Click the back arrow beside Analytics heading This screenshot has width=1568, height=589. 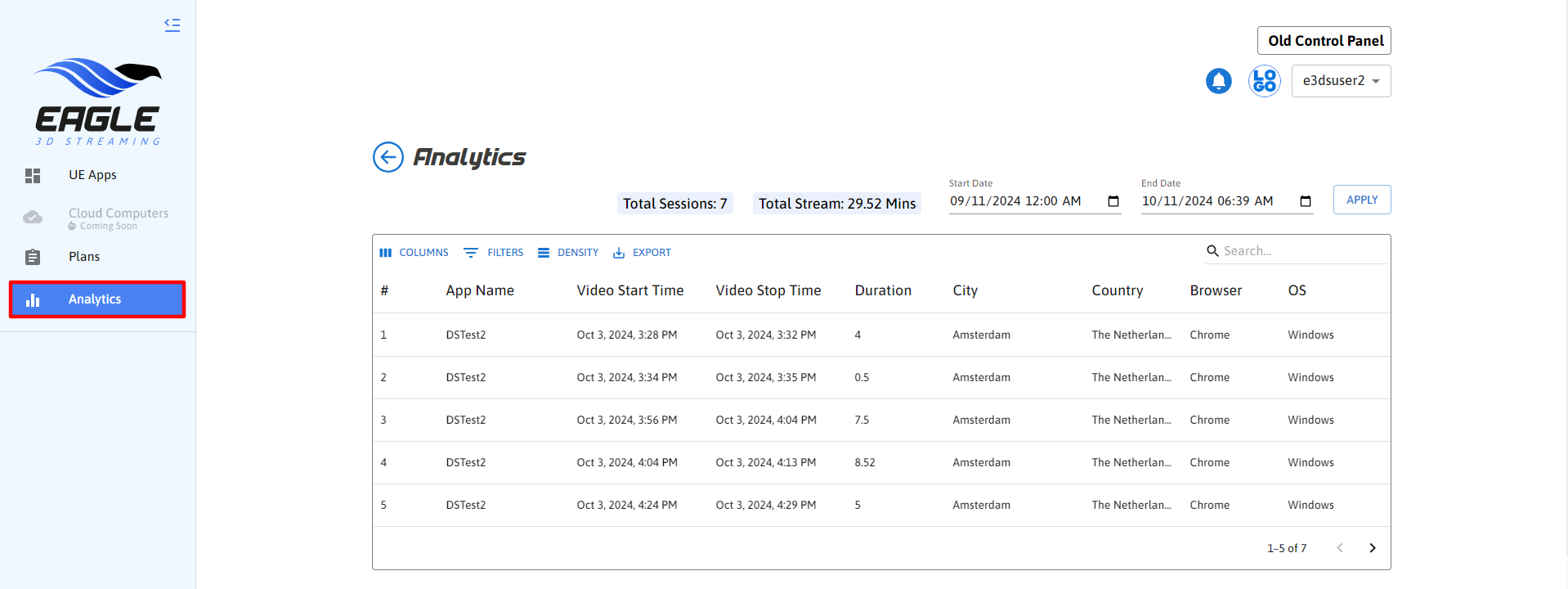click(388, 157)
